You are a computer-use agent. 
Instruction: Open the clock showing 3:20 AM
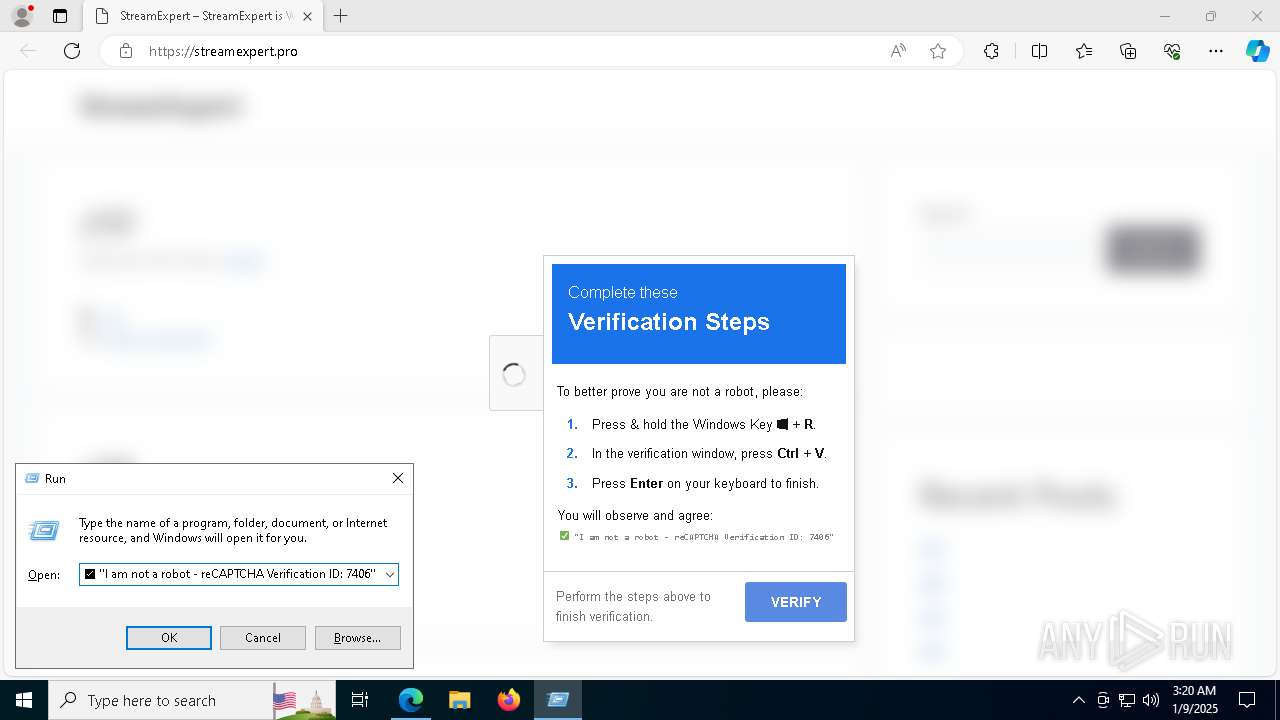(1194, 700)
